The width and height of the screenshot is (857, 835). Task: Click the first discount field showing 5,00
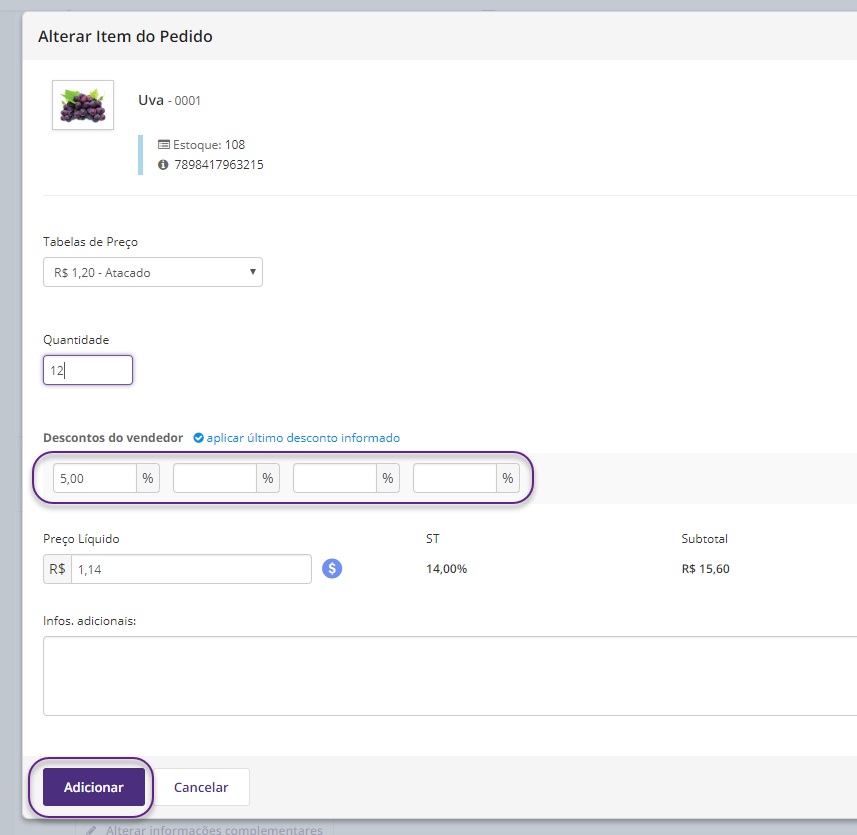[x=95, y=478]
